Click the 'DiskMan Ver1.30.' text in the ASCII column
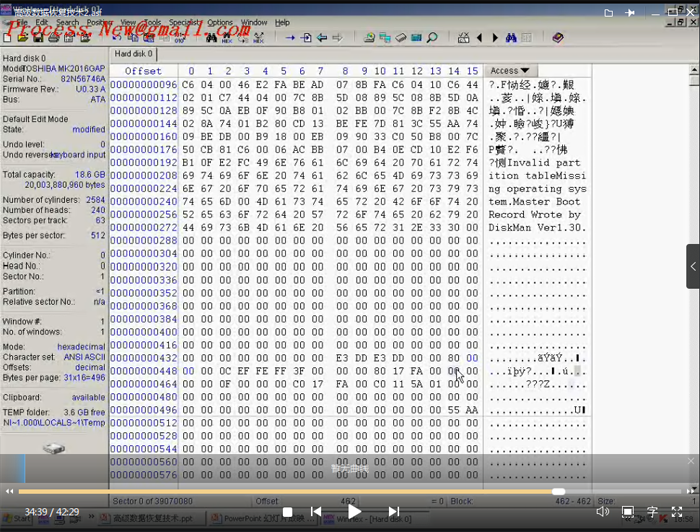Screen dimensions: 700x532 537,228
